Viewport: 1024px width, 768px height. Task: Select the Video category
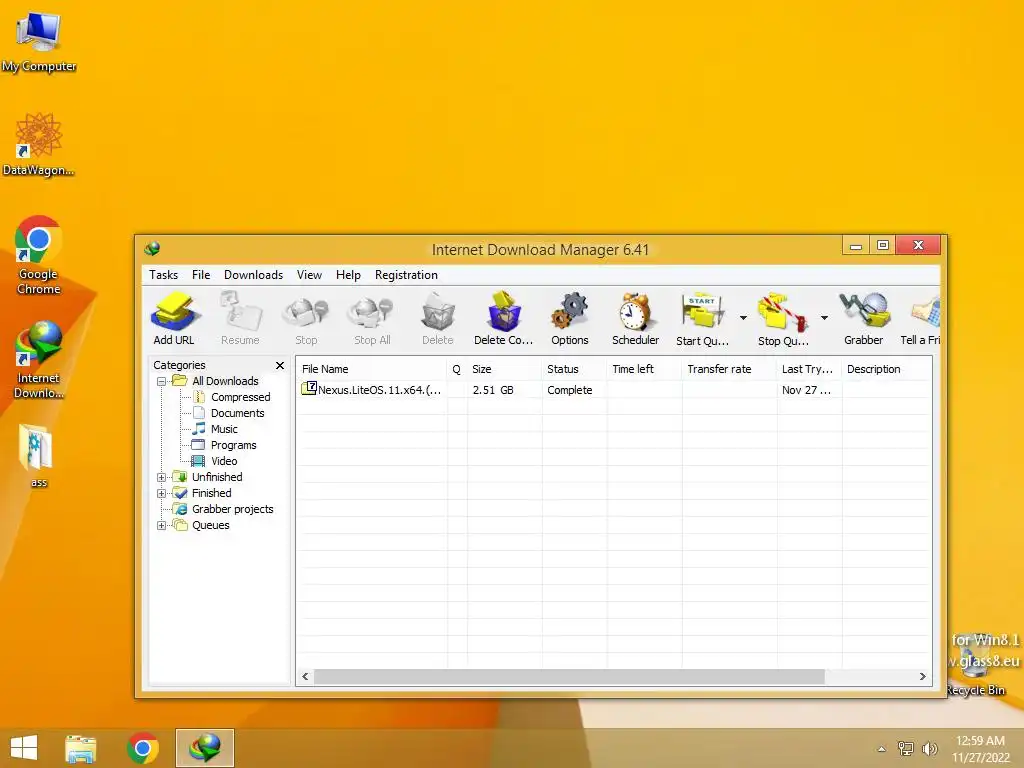coord(224,461)
